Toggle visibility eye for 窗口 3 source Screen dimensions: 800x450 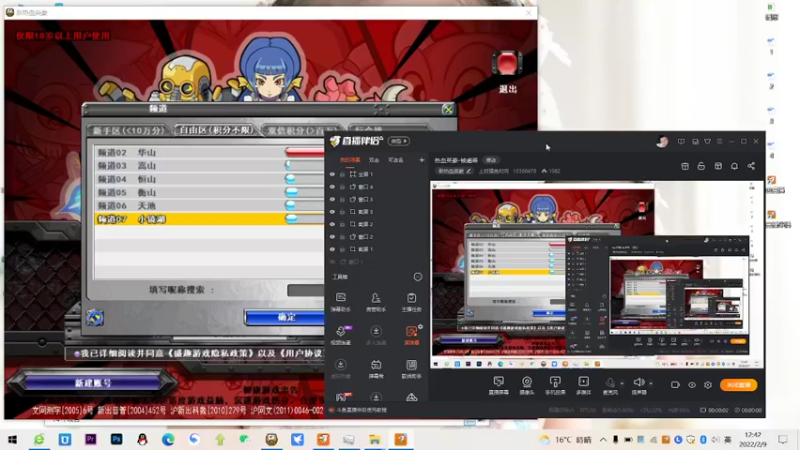pos(332,199)
